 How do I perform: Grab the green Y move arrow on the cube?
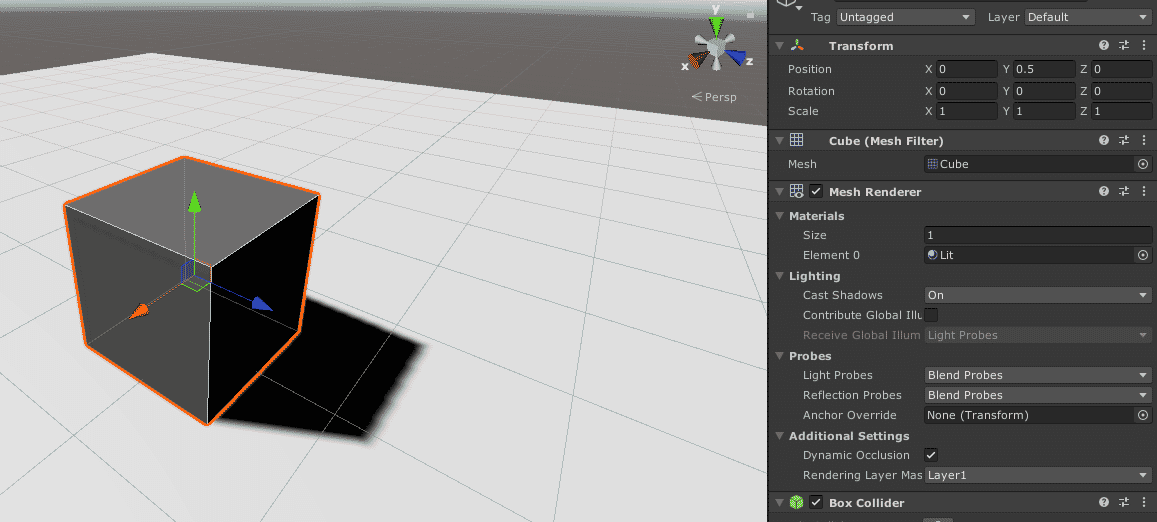coord(194,202)
